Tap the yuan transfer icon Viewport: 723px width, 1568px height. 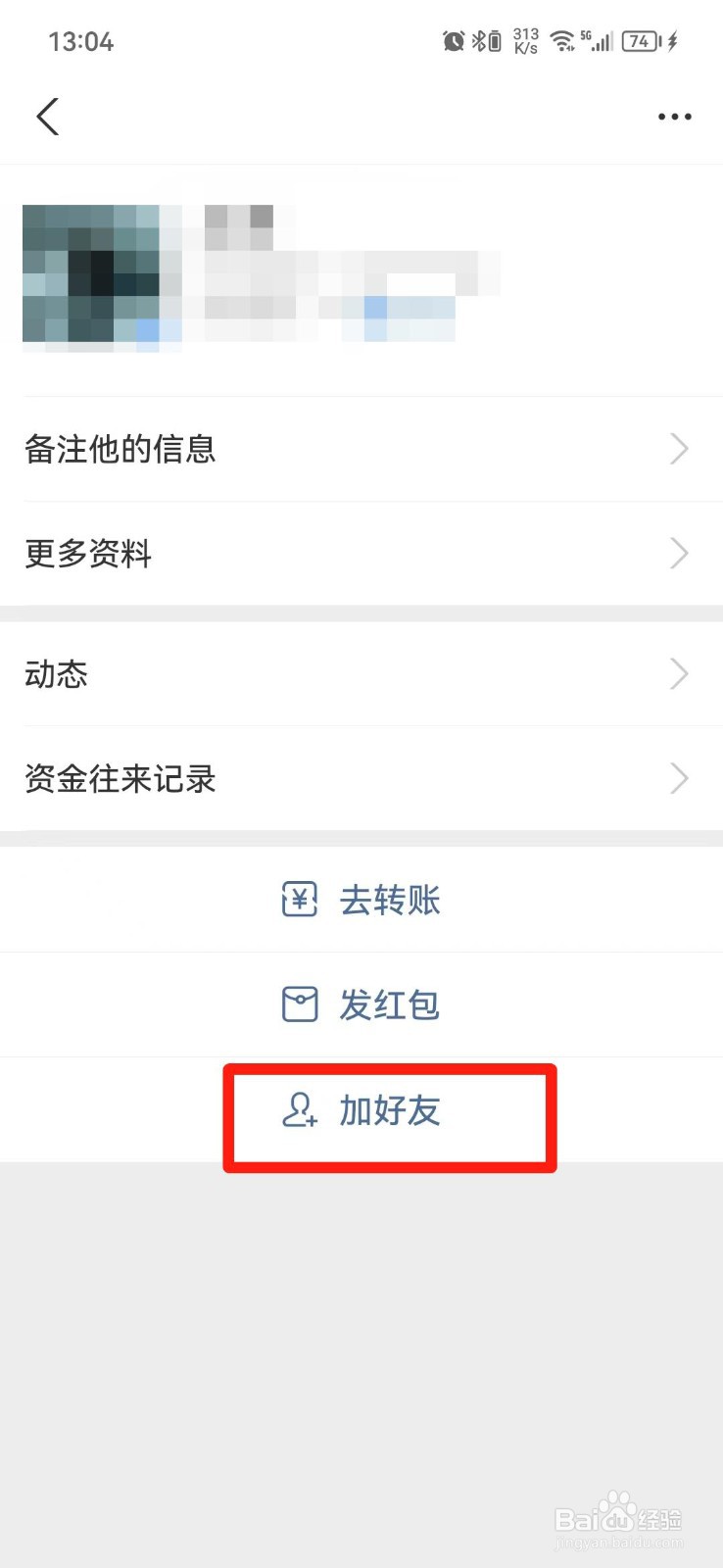pyautogui.click(x=300, y=900)
